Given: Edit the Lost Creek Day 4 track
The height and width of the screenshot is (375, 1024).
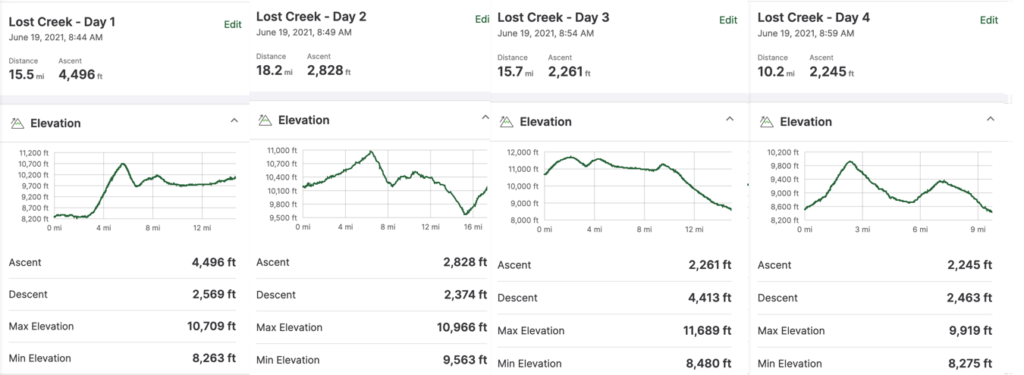Looking at the screenshot, I should pyautogui.click(x=989, y=20).
